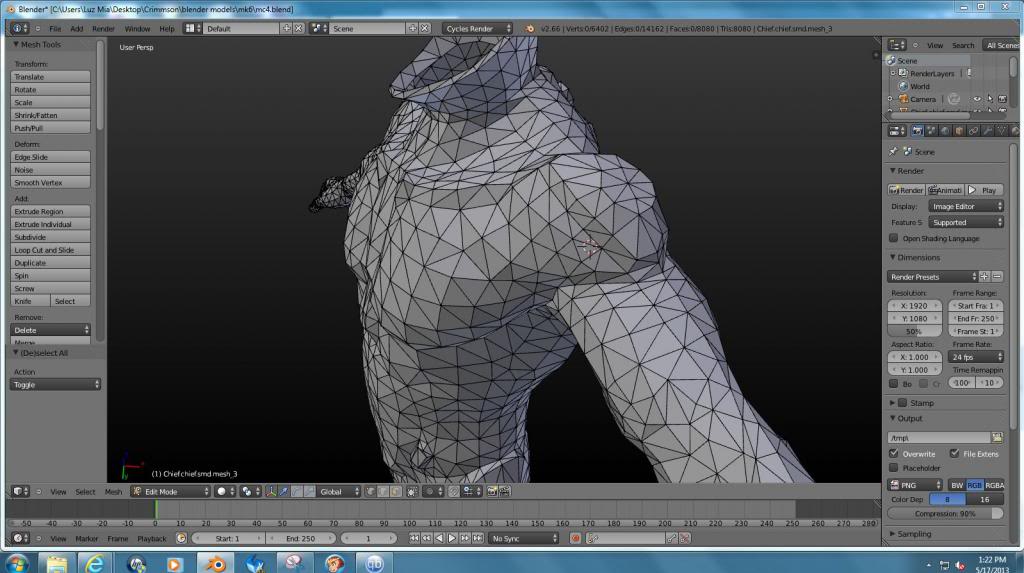Uncheck the File Extensions option
Image resolution: width=1024 pixels, height=573 pixels.
click(954, 453)
